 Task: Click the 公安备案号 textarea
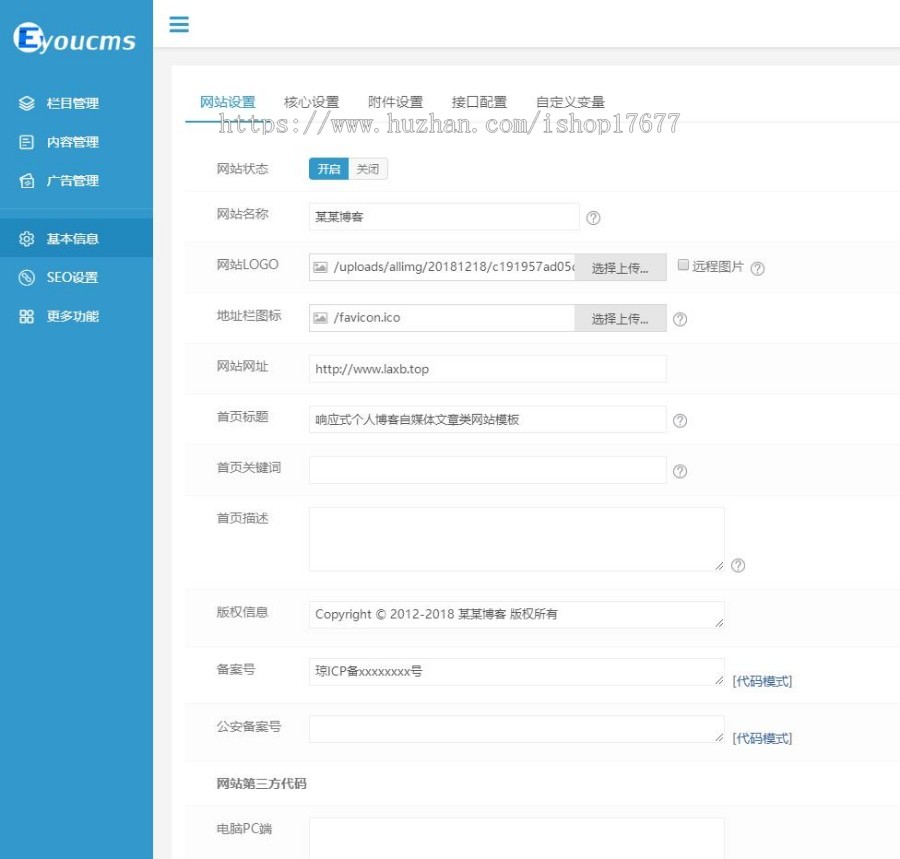[x=517, y=729]
